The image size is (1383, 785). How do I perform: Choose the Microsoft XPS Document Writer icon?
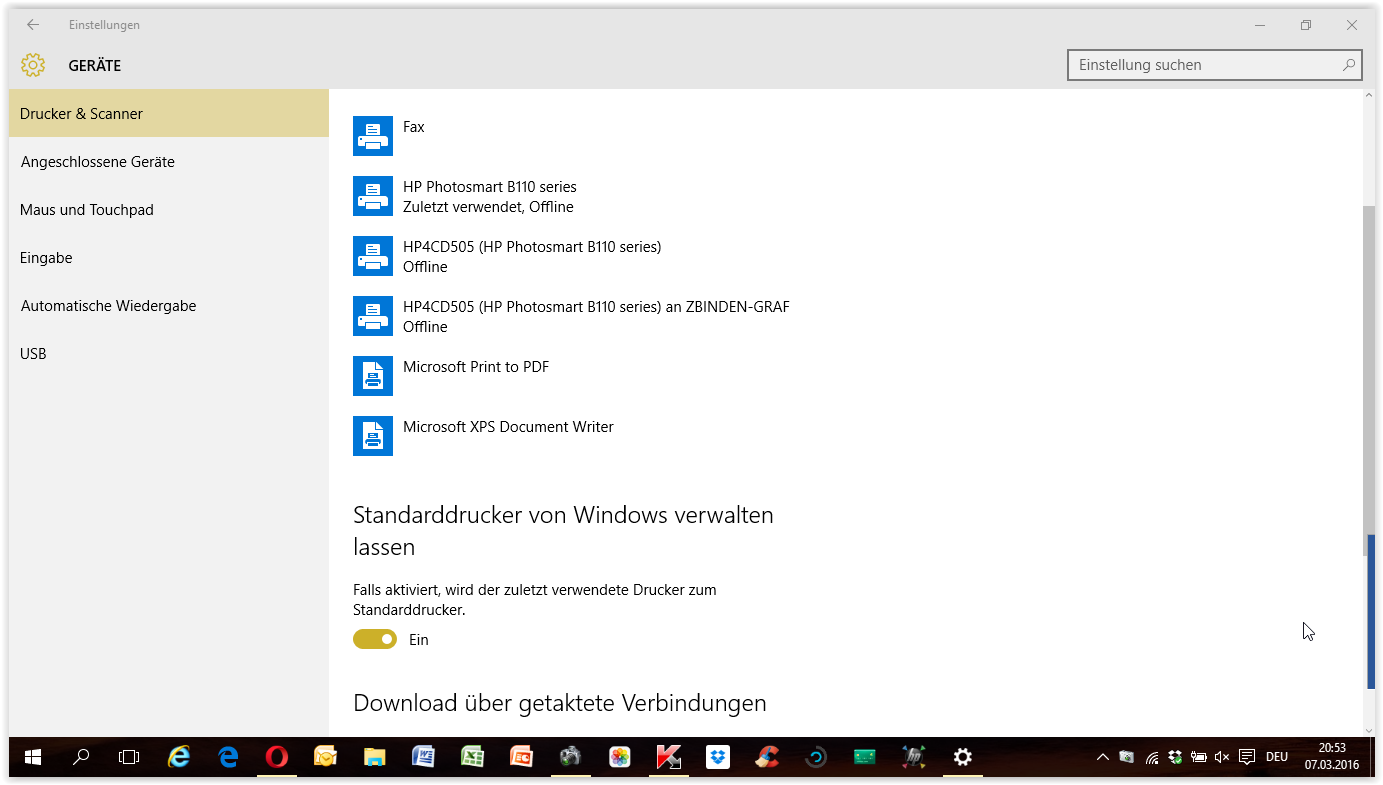pyautogui.click(x=373, y=436)
